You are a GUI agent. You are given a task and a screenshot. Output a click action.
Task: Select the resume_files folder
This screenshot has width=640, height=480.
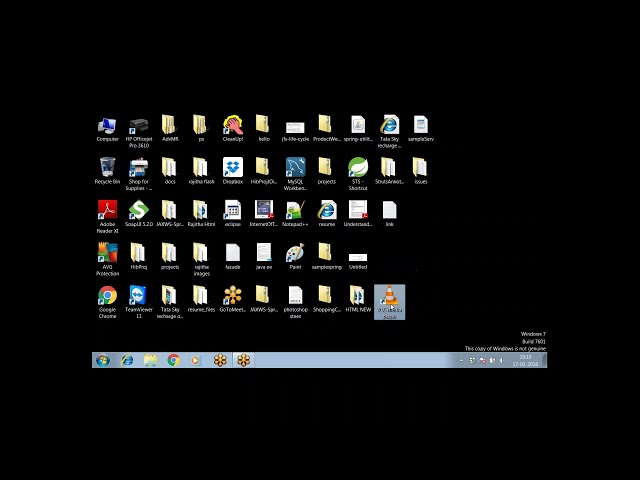click(201, 299)
